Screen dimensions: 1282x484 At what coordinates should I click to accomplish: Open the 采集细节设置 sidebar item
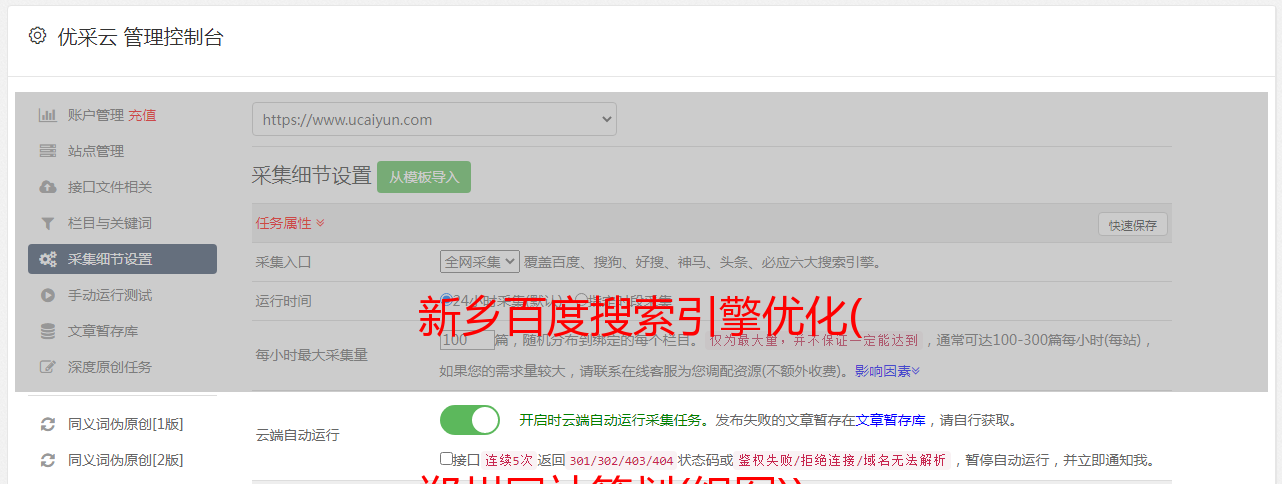(122, 259)
